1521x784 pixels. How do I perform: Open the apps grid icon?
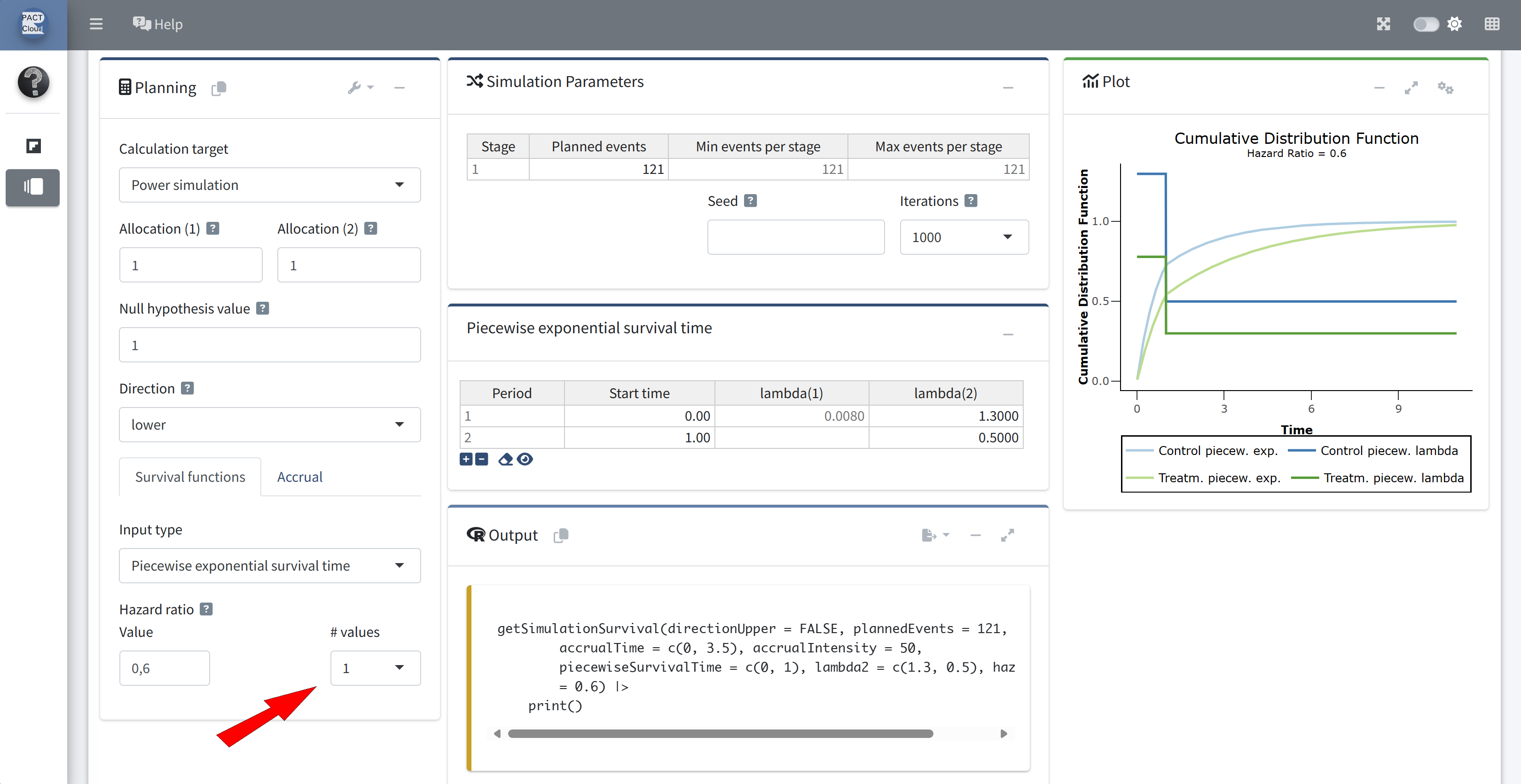pos(1491,24)
